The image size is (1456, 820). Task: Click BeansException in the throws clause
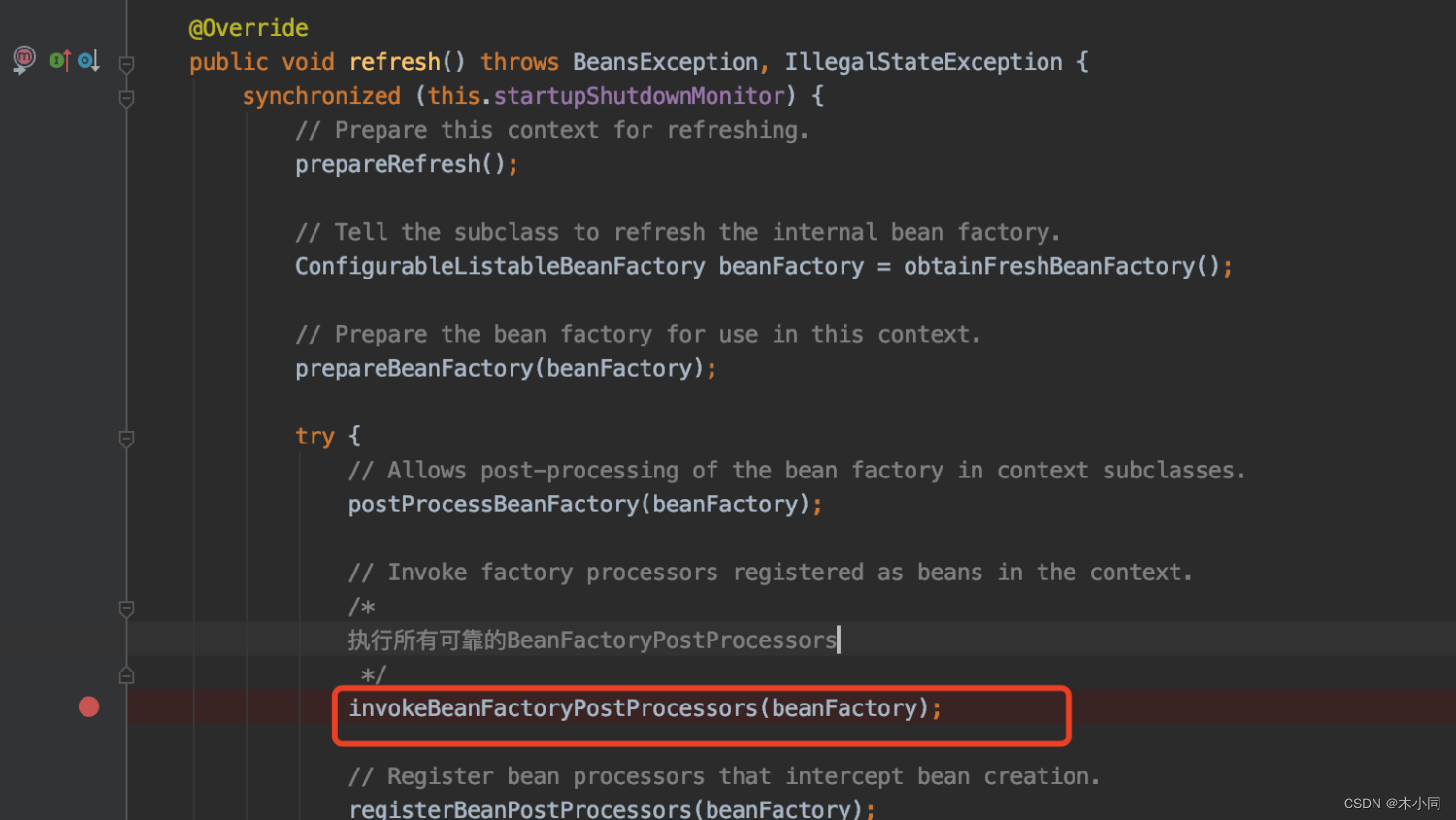666,62
